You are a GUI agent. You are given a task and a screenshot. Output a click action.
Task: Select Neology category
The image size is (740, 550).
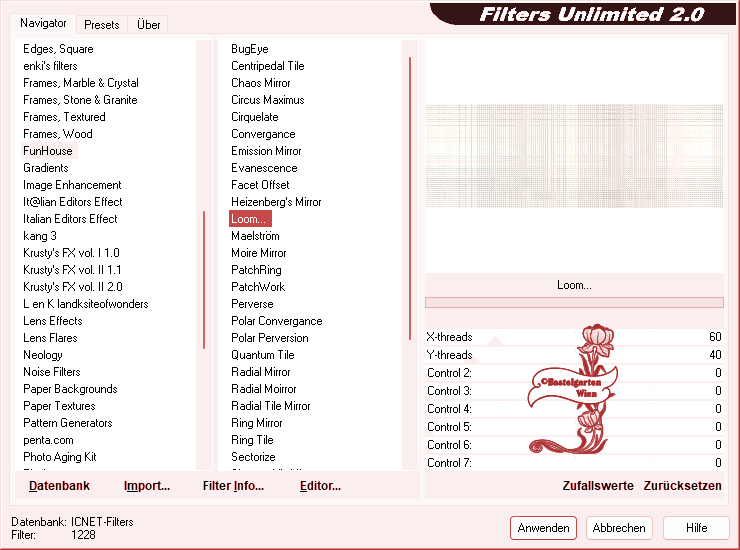[x=42, y=355]
